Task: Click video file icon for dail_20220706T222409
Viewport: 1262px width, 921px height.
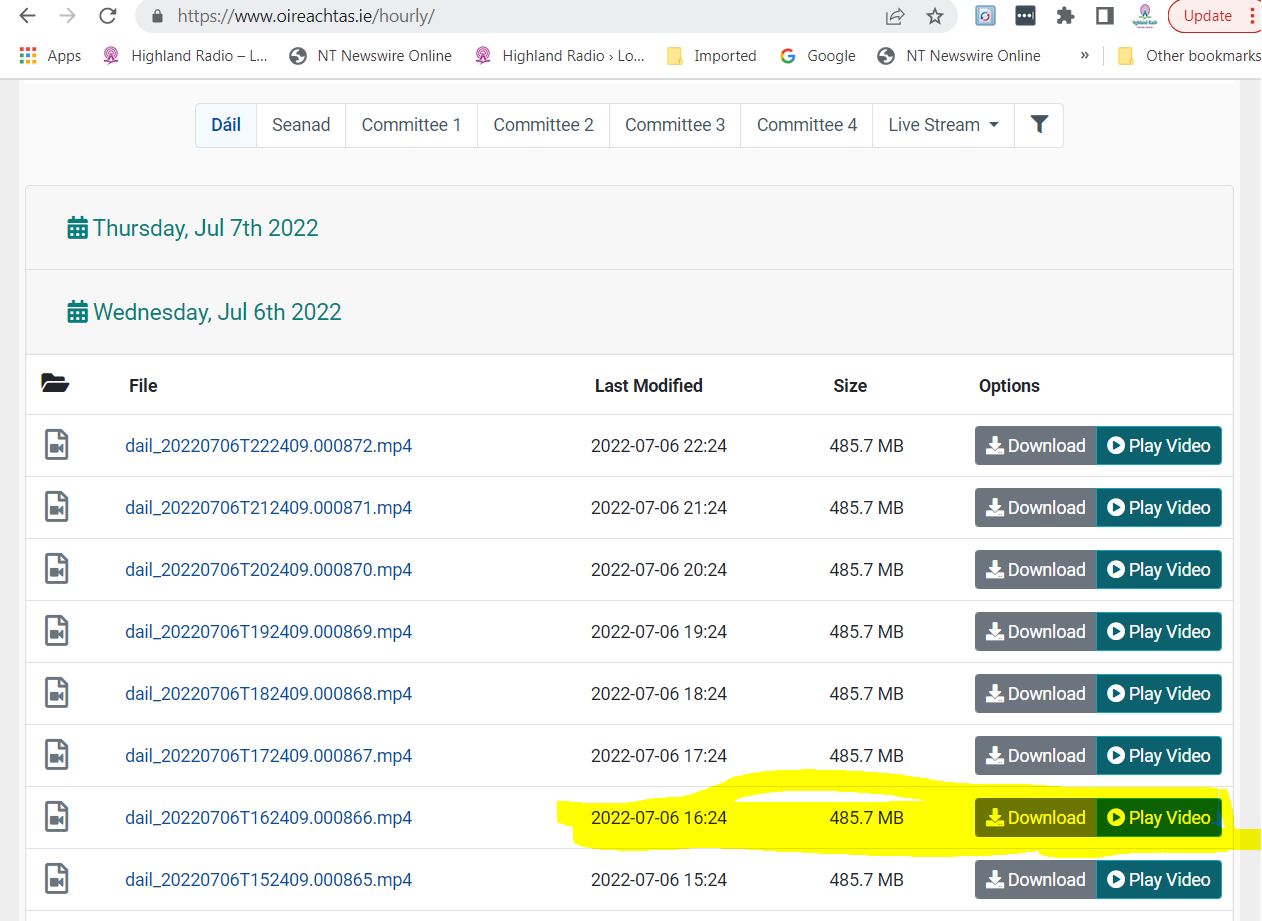Action: tap(57, 445)
